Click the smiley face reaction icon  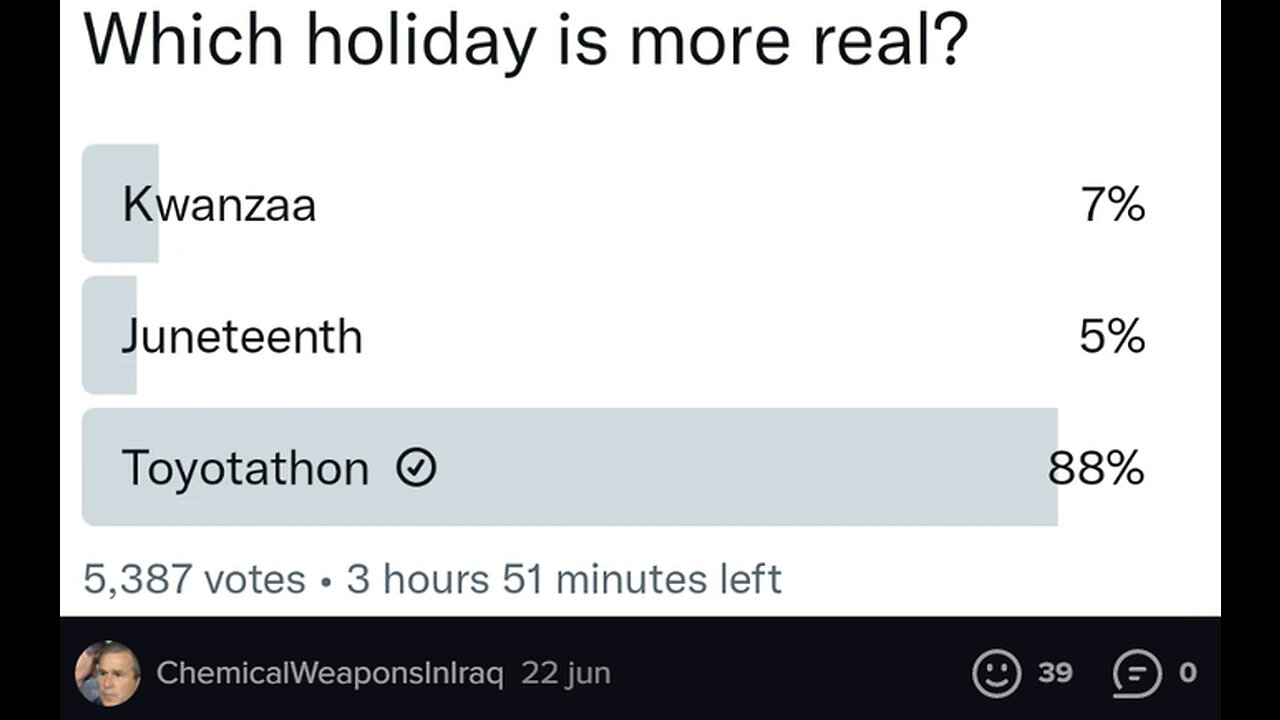997,673
